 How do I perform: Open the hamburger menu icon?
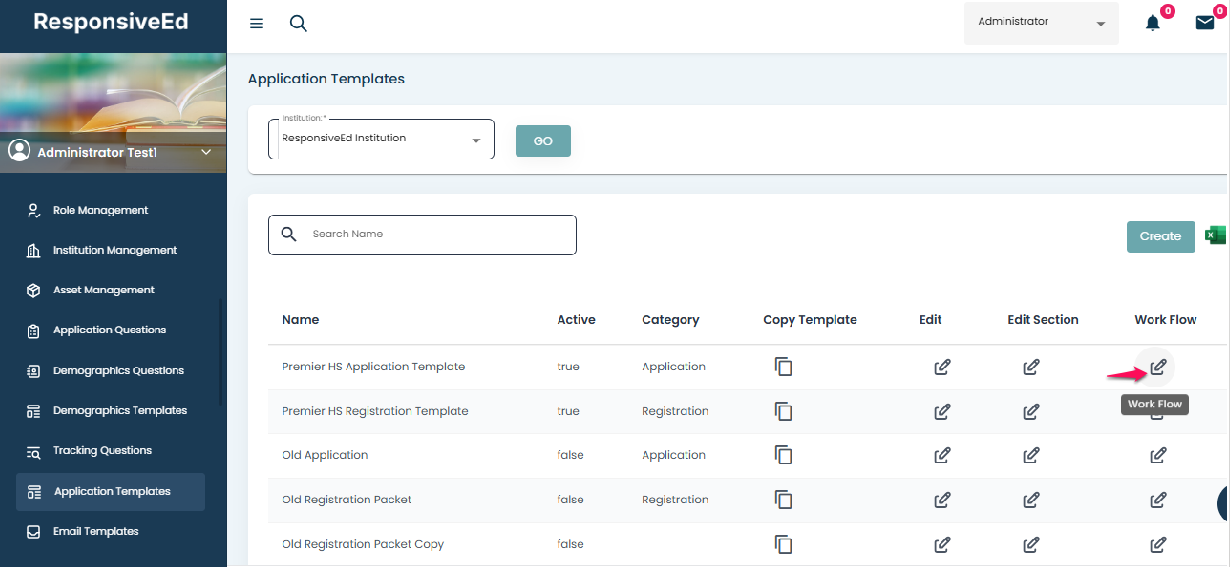coord(257,24)
